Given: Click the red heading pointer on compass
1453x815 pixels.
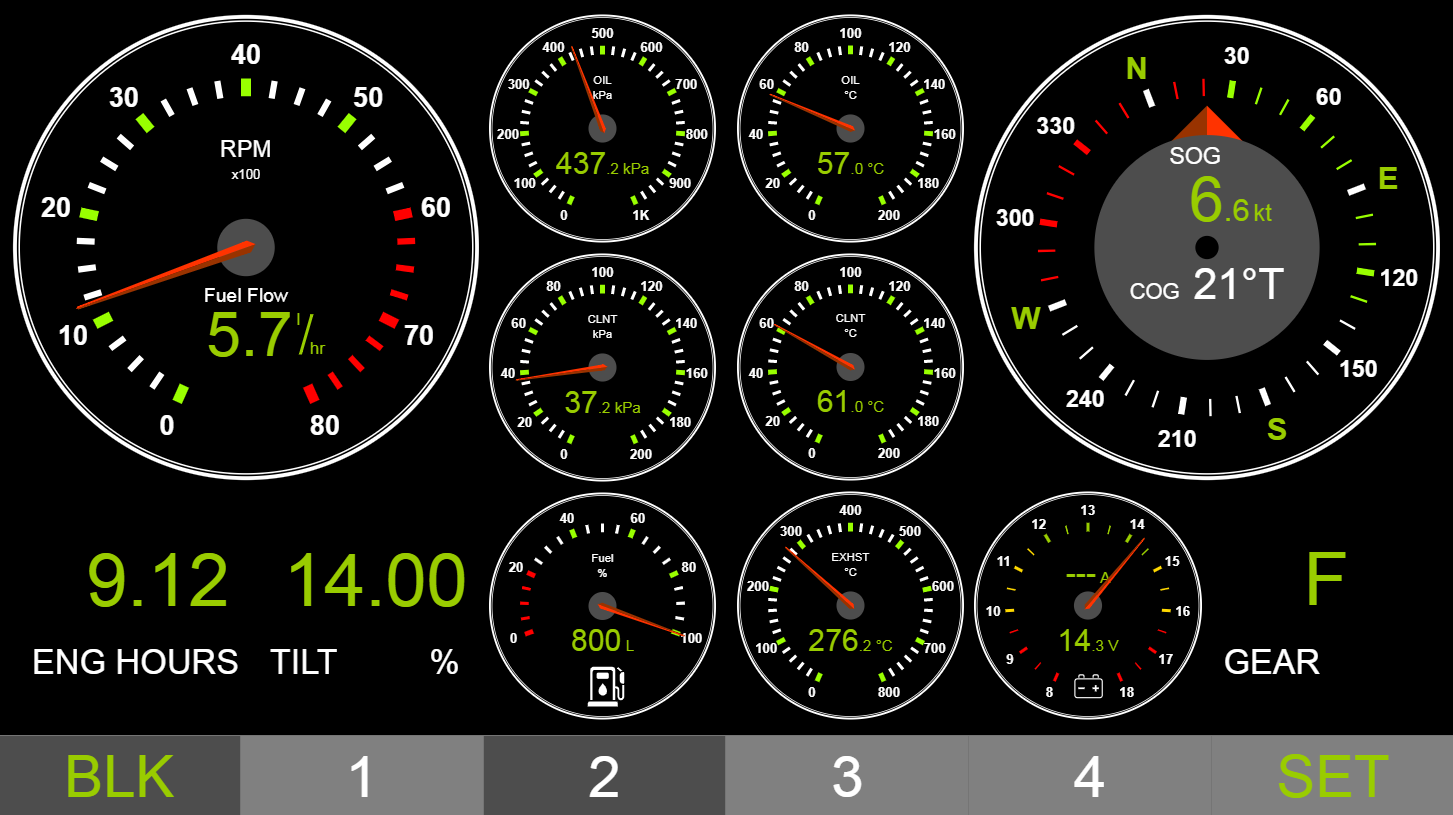Looking at the screenshot, I should 1207,123.
